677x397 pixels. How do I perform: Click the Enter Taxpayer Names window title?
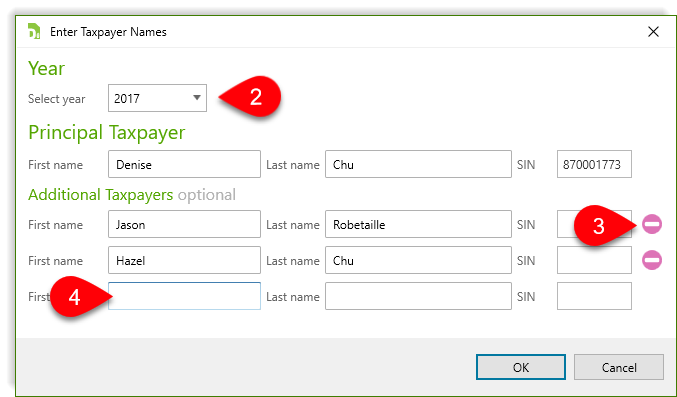point(108,32)
